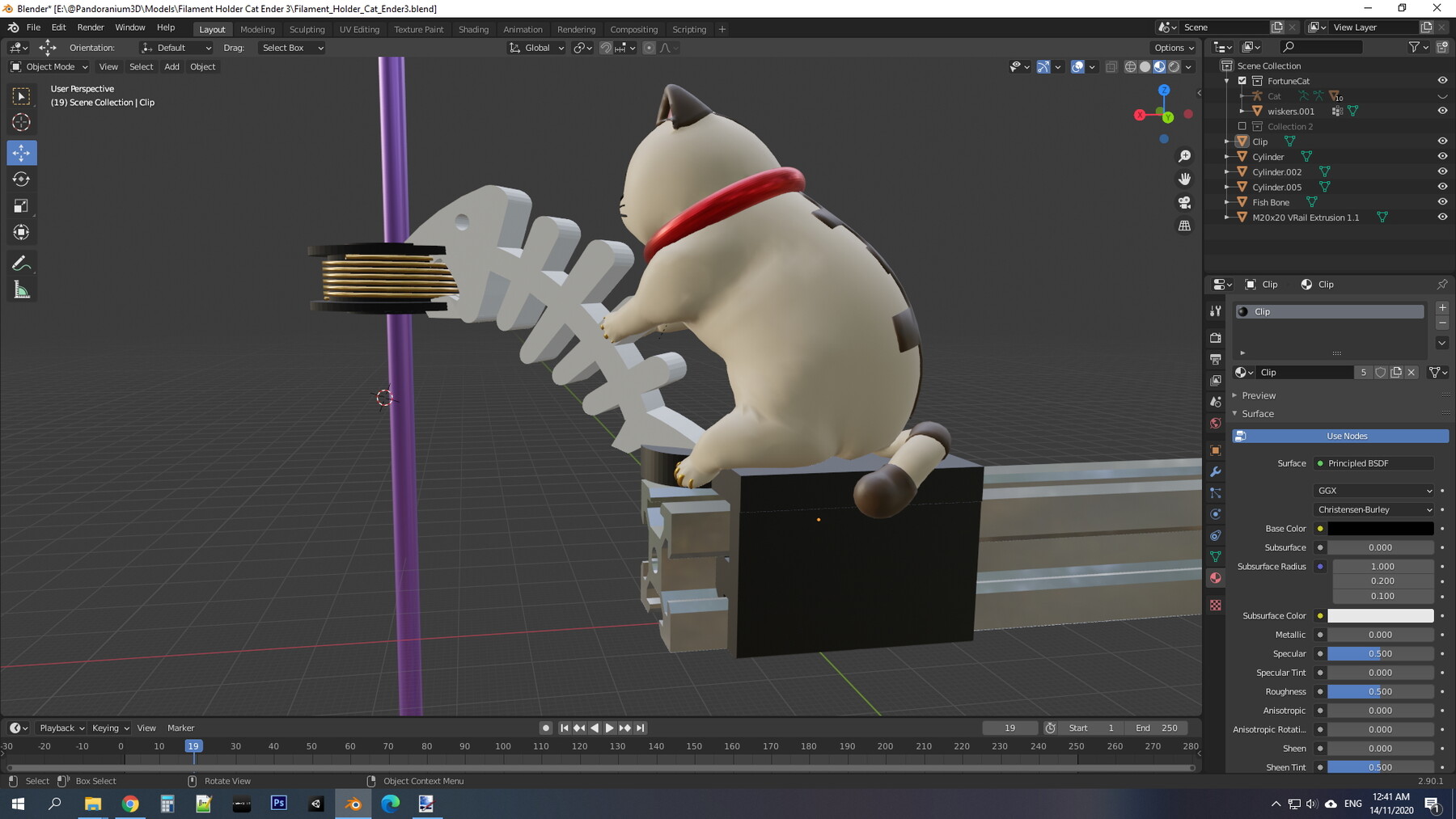Select the Move tool in the toolbar
Image resolution: width=1456 pixels, height=819 pixels.
click(x=20, y=152)
